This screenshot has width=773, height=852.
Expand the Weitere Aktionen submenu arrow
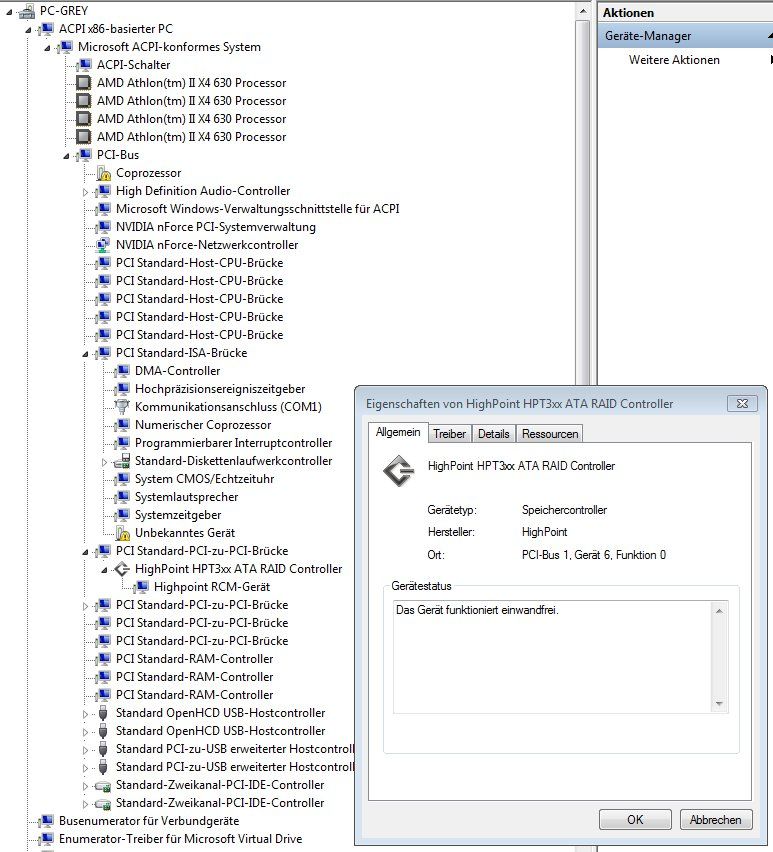[770, 60]
